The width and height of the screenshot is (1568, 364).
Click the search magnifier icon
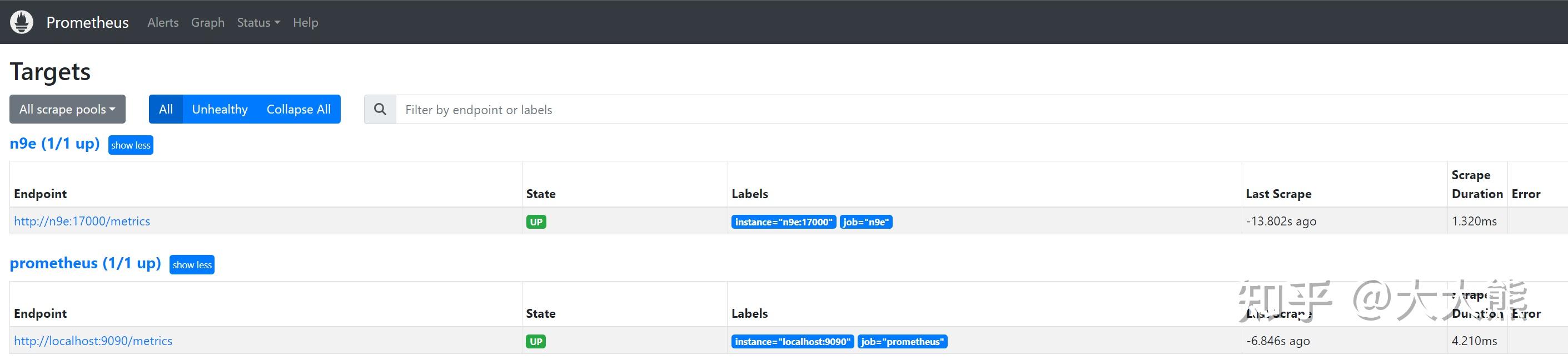380,110
